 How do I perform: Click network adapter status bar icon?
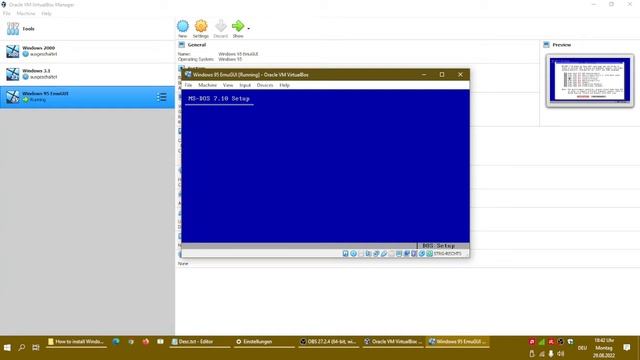pos(376,253)
